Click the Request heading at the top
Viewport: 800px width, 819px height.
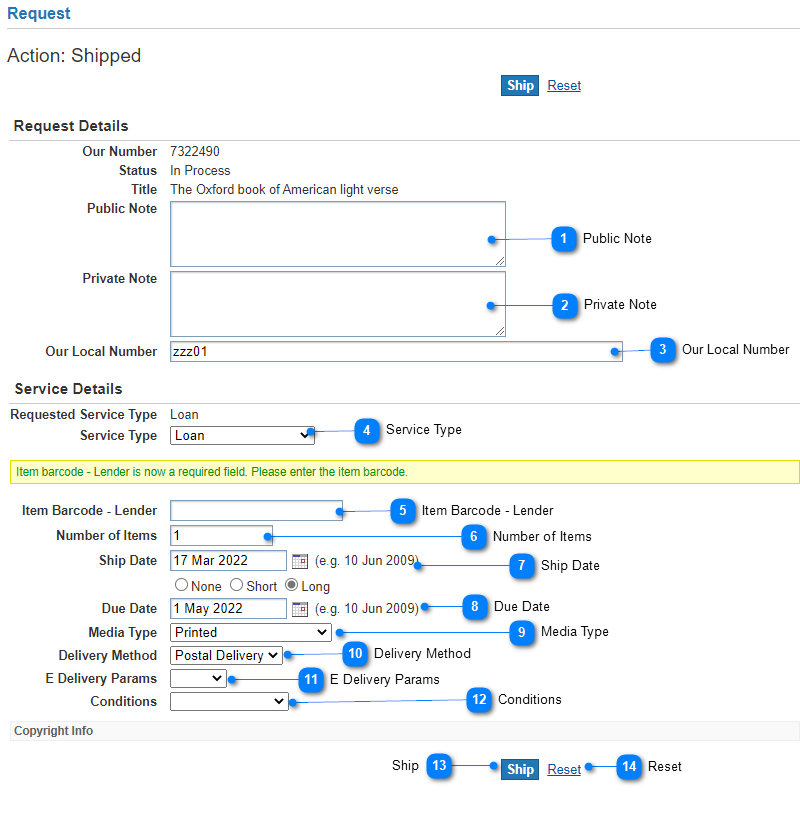click(x=39, y=13)
